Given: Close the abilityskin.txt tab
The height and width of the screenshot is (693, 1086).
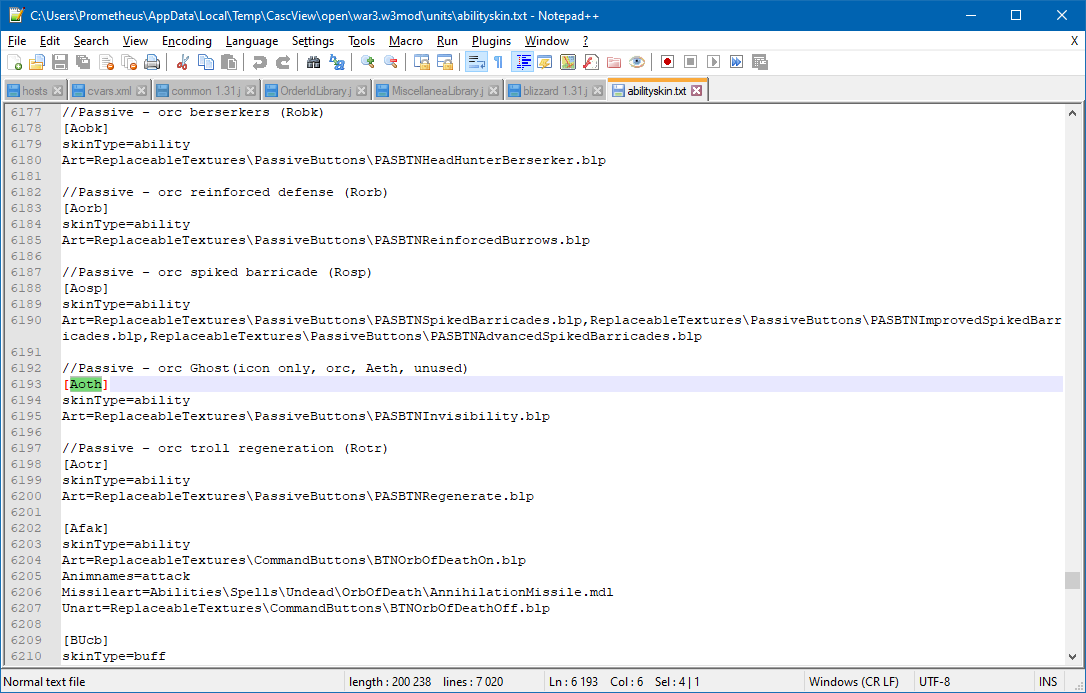Looking at the screenshot, I should pos(697,91).
